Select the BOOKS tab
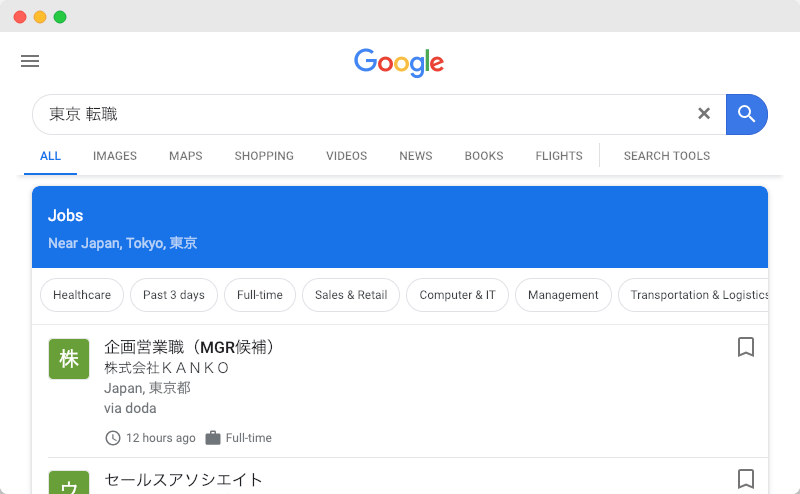Viewport: 800px width, 494px height. tap(484, 156)
